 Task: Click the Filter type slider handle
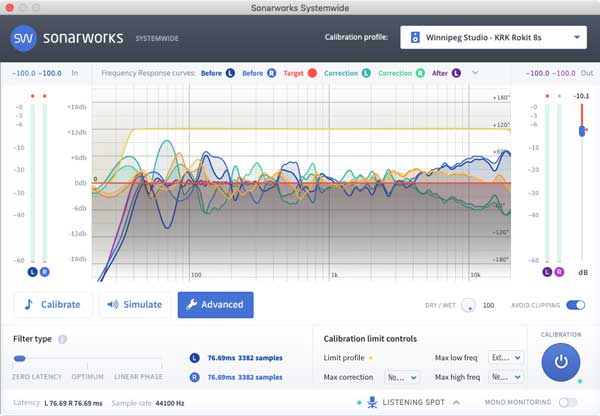[x=20, y=359]
